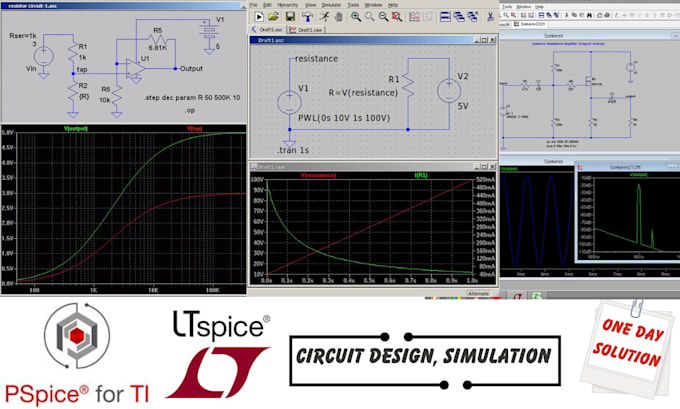Select the .op directive in left schematic
680x409 pixels.
tap(190, 110)
